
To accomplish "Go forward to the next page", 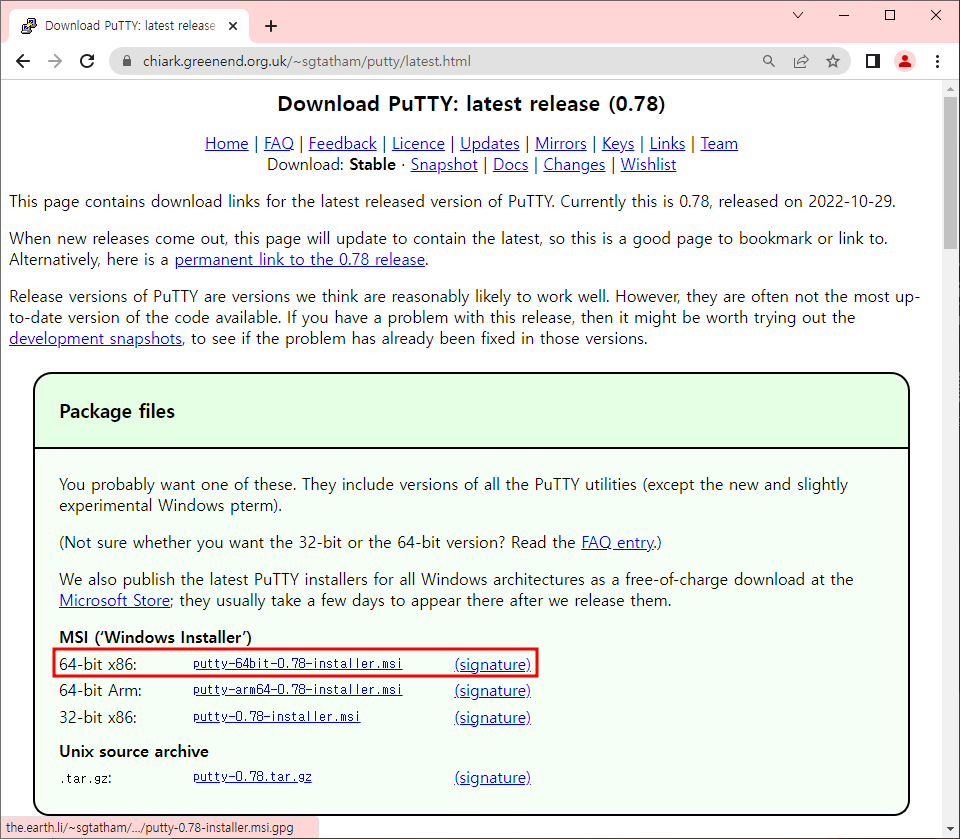I will tap(55, 61).
